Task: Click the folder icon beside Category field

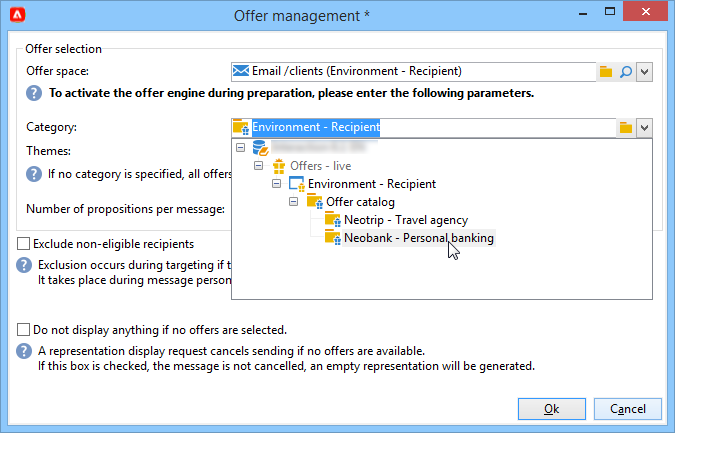Action: point(625,128)
